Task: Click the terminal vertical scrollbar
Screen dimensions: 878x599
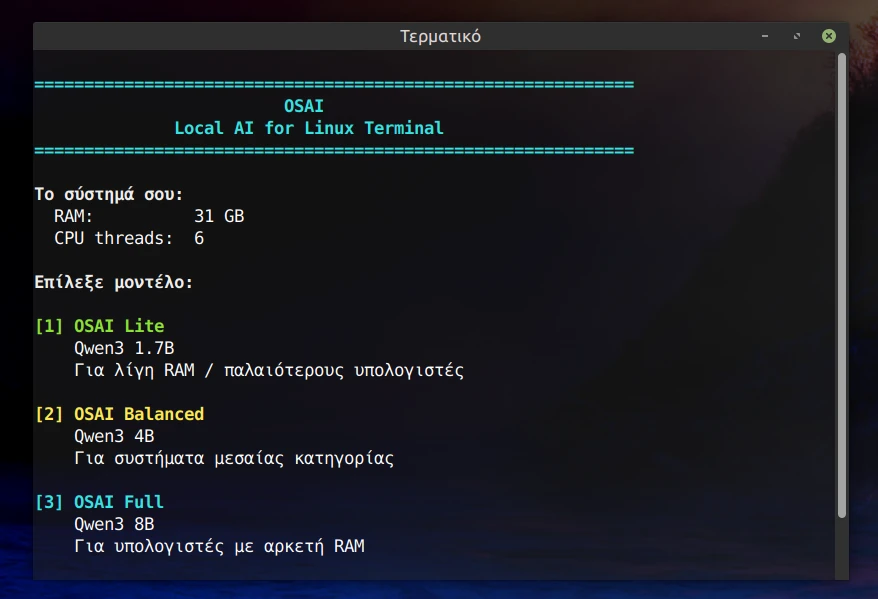Action: click(x=842, y=286)
